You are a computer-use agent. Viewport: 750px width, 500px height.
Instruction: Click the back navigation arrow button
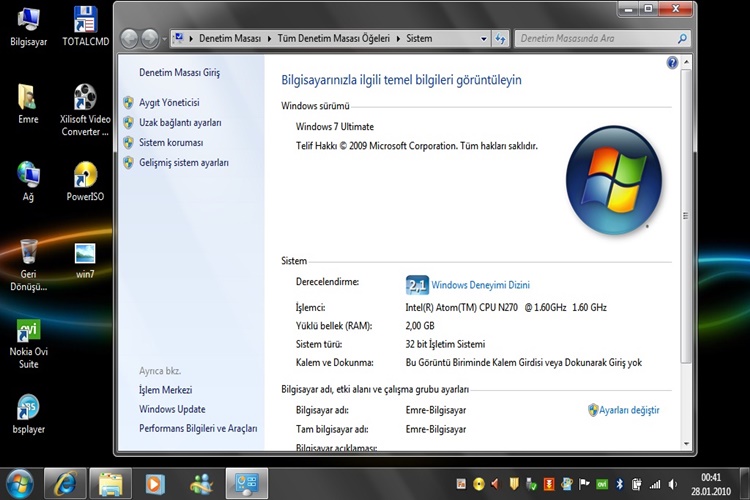click(x=130, y=38)
